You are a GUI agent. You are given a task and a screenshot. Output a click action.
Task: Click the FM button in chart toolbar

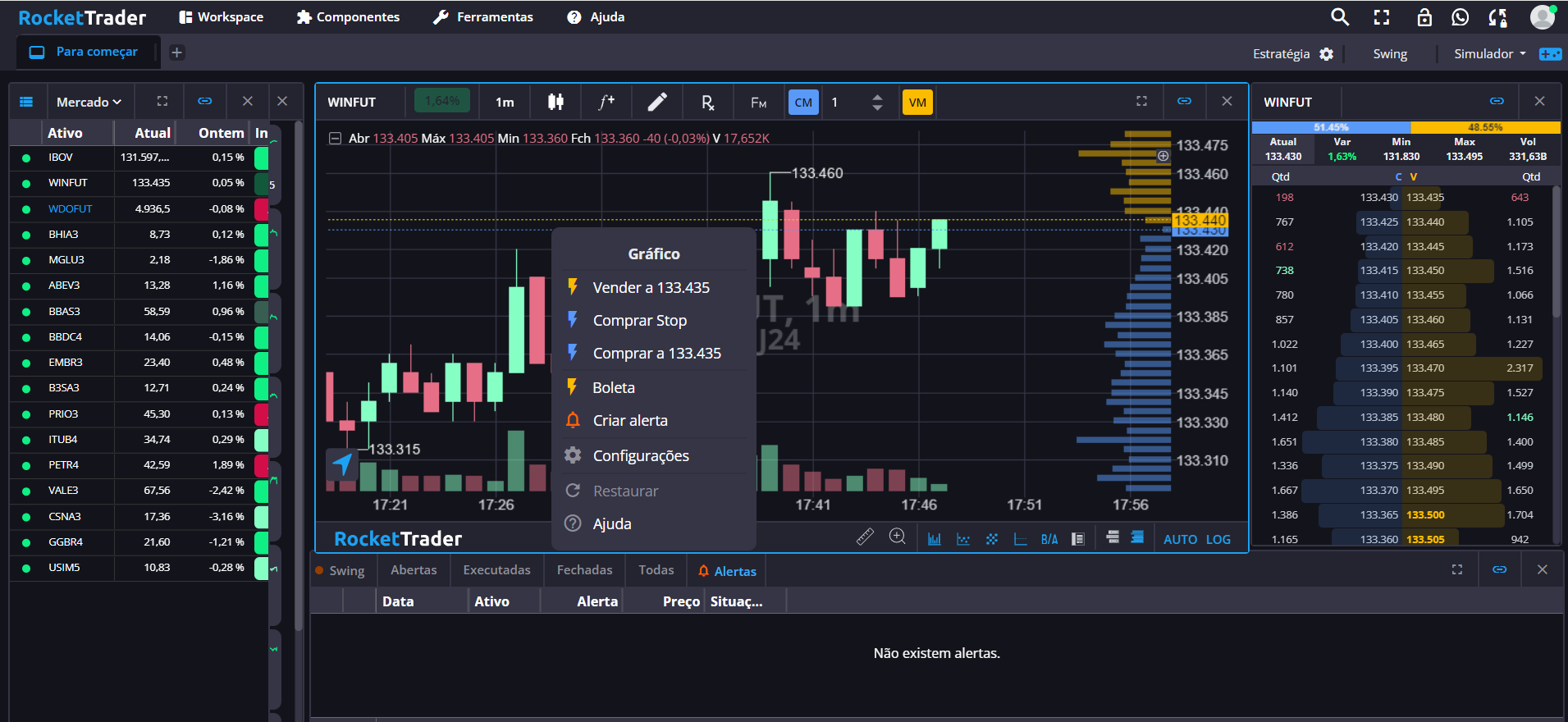(x=758, y=103)
